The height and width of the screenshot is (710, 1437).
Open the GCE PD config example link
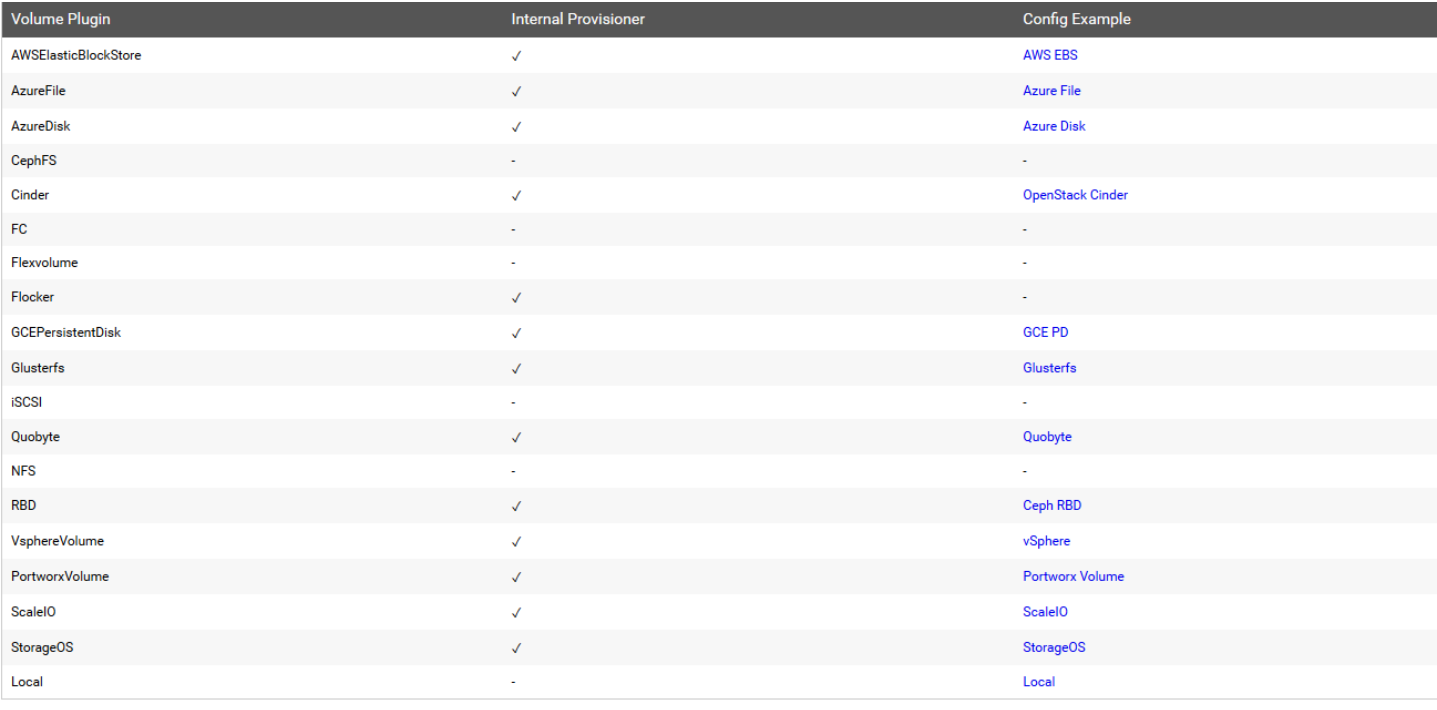1046,332
